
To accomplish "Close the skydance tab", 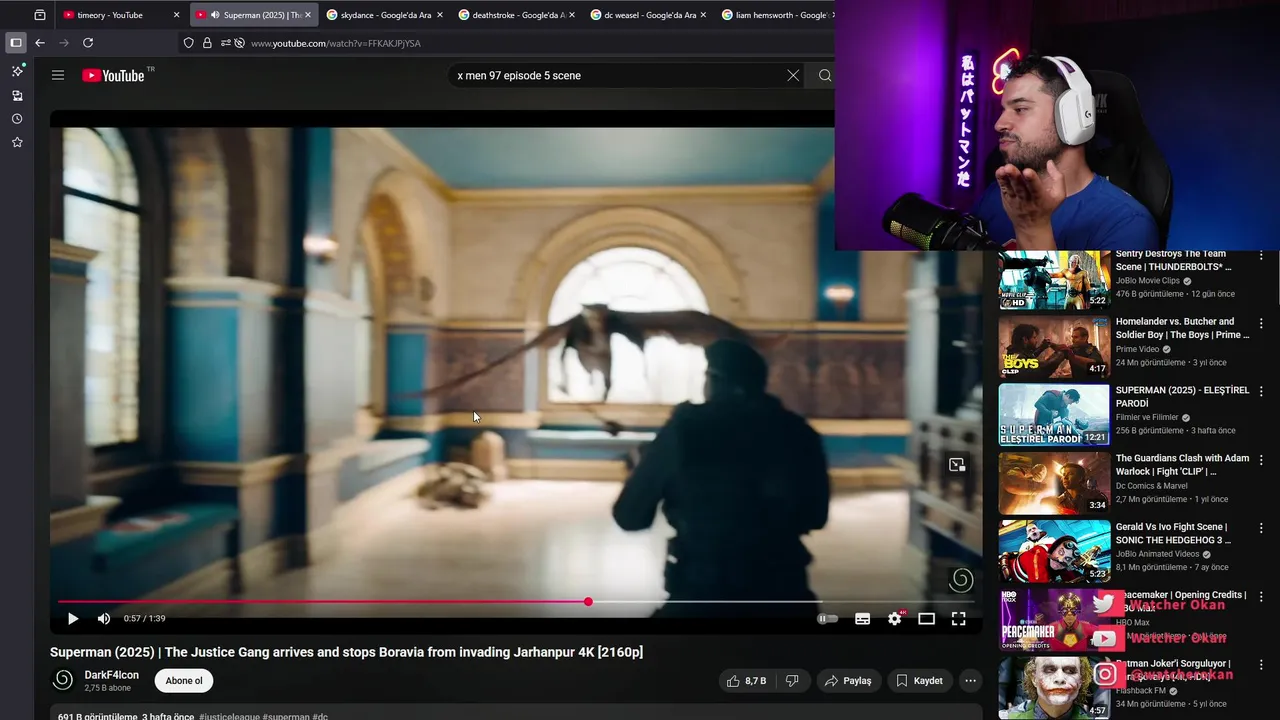I will pos(439,15).
